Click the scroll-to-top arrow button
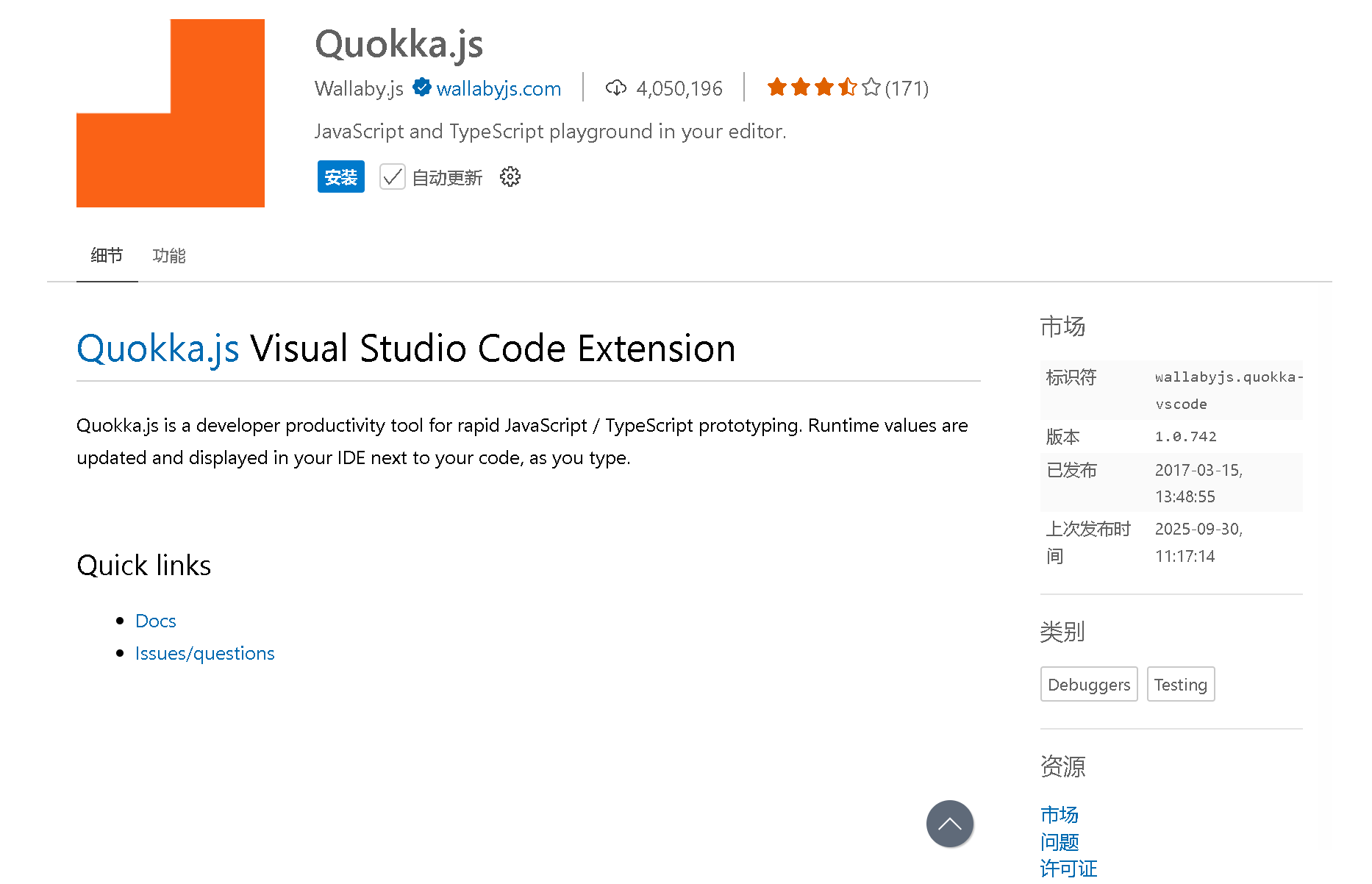Image resolution: width=1372 pixels, height=884 pixels. [x=949, y=824]
